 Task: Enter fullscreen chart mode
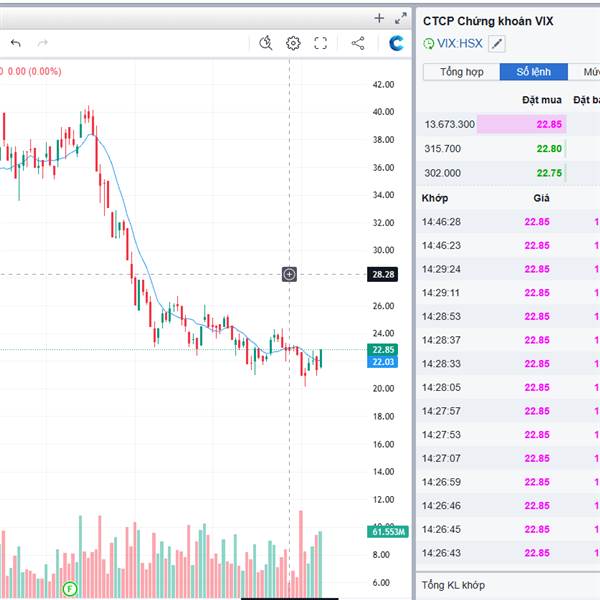321,43
